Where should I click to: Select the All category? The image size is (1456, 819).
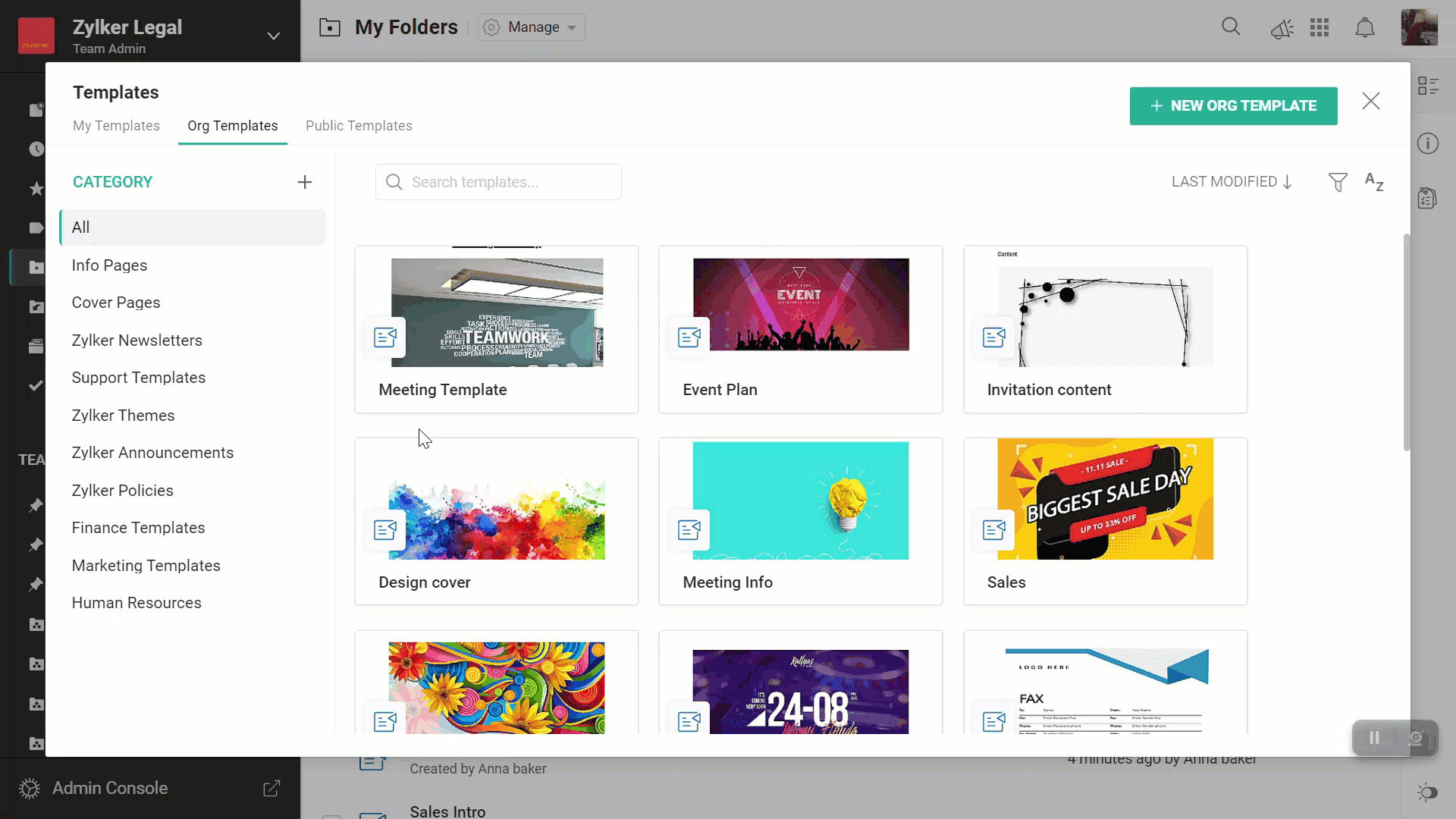(x=193, y=227)
